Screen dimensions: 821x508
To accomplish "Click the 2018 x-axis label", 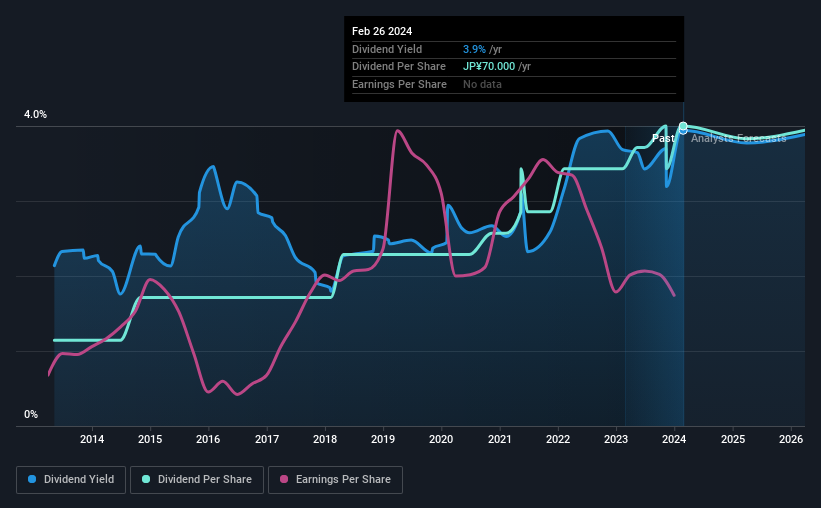I will coord(325,439).
